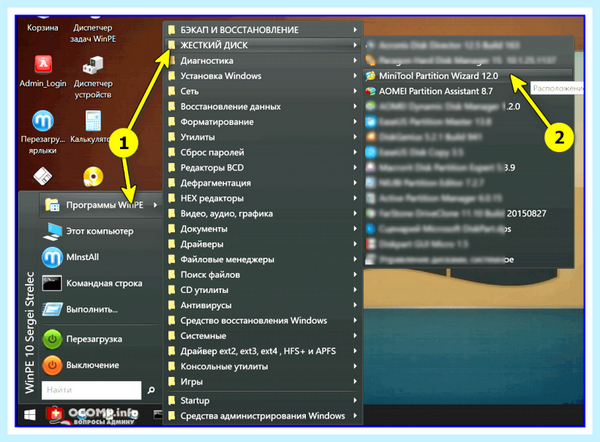Open Командная строка
The width and height of the screenshot is (600, 442).
coord(101,283)
